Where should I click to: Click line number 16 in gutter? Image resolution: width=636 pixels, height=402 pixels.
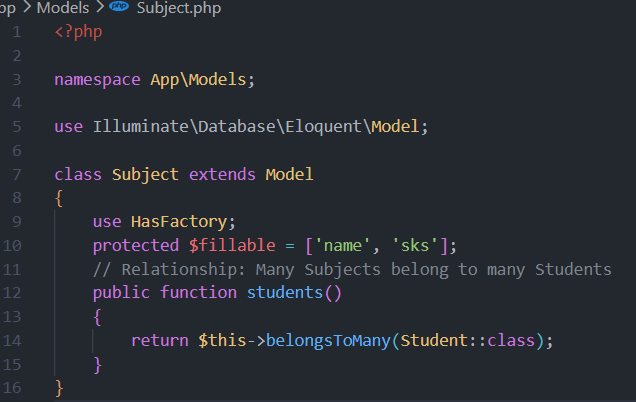[x=12, y=388]
